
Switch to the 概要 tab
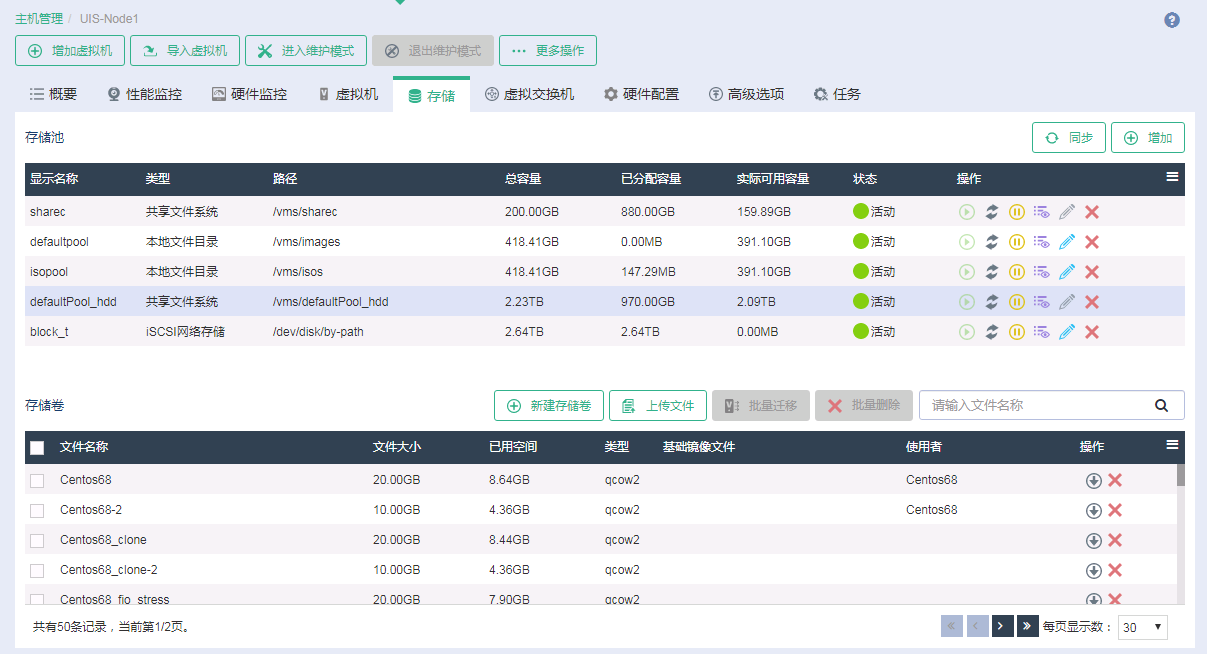[x=53, y=94]
